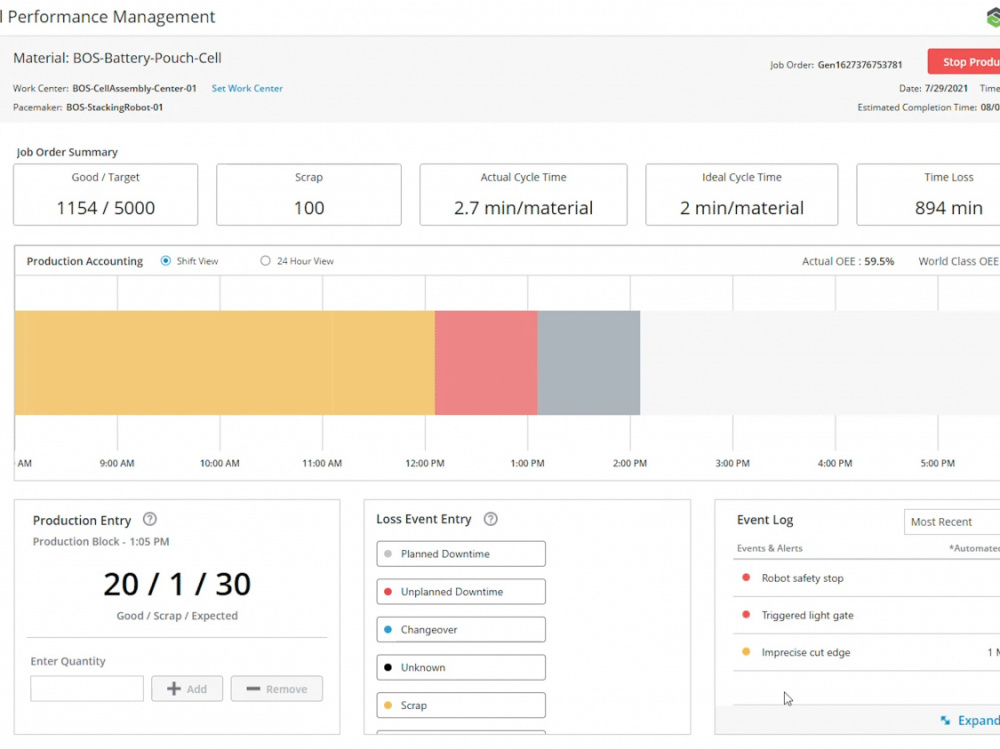Screen dimensions: 1000x749
Task: Click the minus icon on the Remove button
Action: (253, 689)
